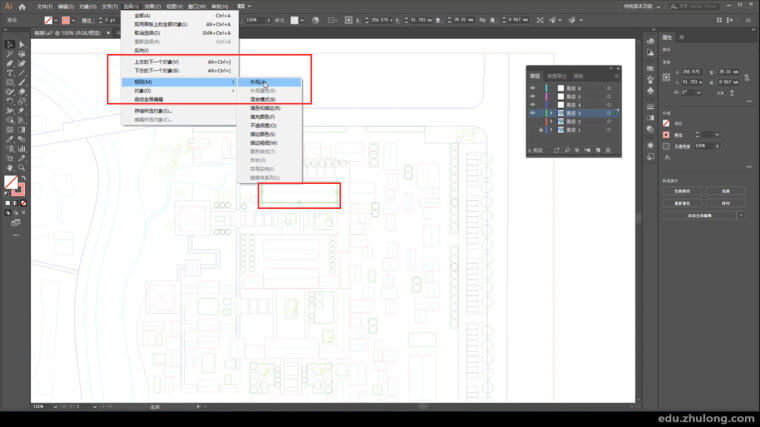Click the opacity 100% input field
This screenshot has width=760, height=427.
coord(702,145)
